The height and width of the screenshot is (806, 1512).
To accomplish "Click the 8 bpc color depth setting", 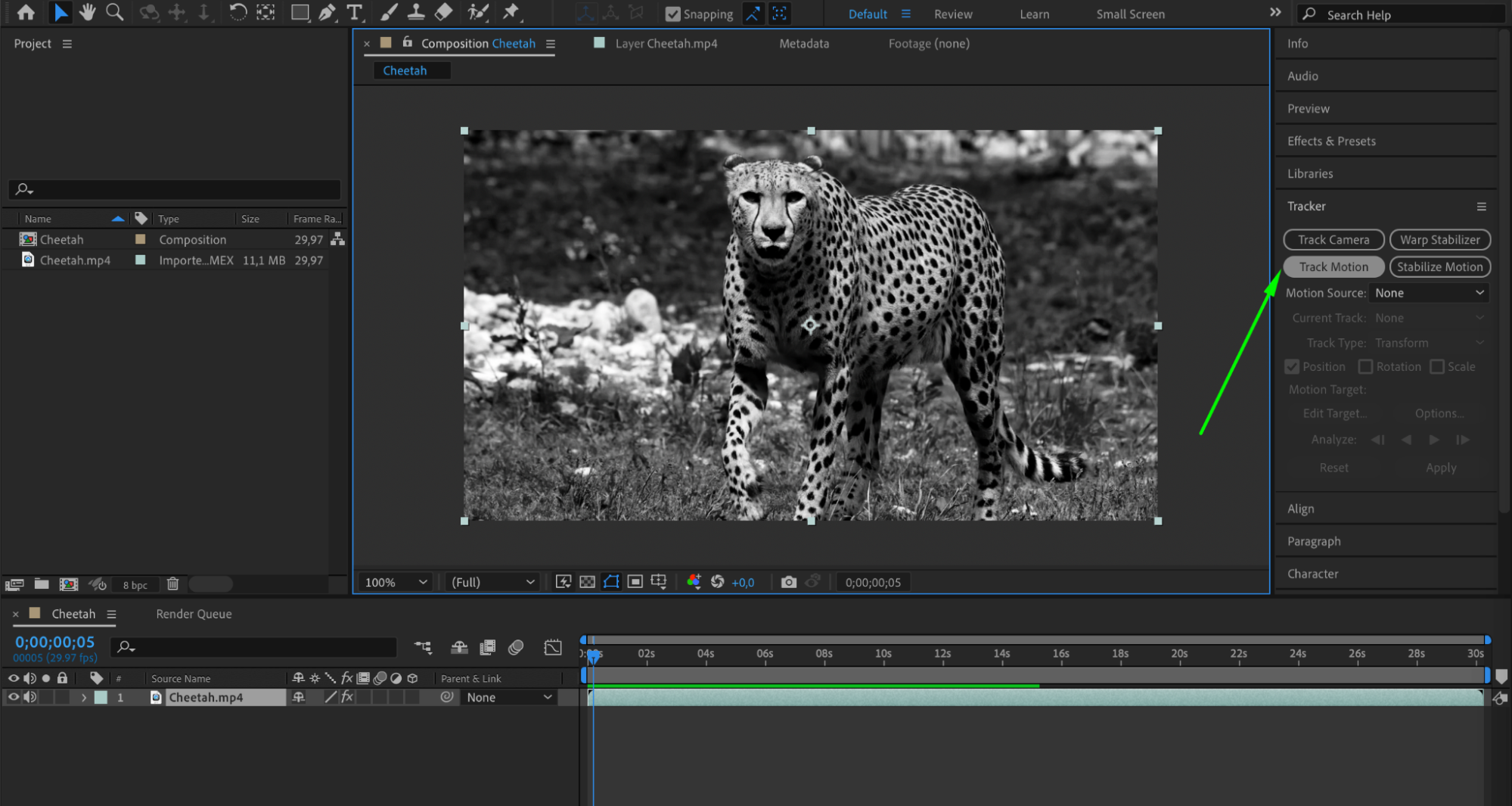I will coord(135,584).
